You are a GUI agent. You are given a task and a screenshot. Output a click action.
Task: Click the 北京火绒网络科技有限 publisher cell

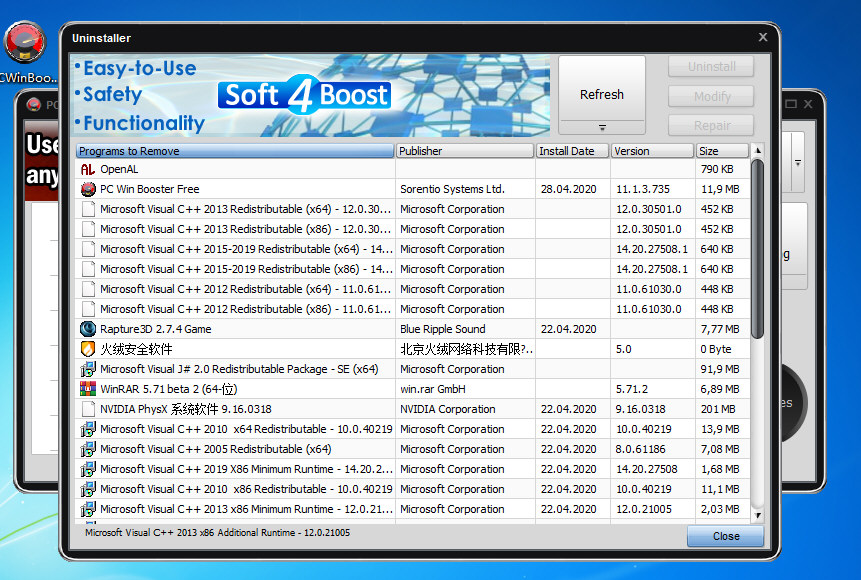pyautogui.click(x=466, y=349)
